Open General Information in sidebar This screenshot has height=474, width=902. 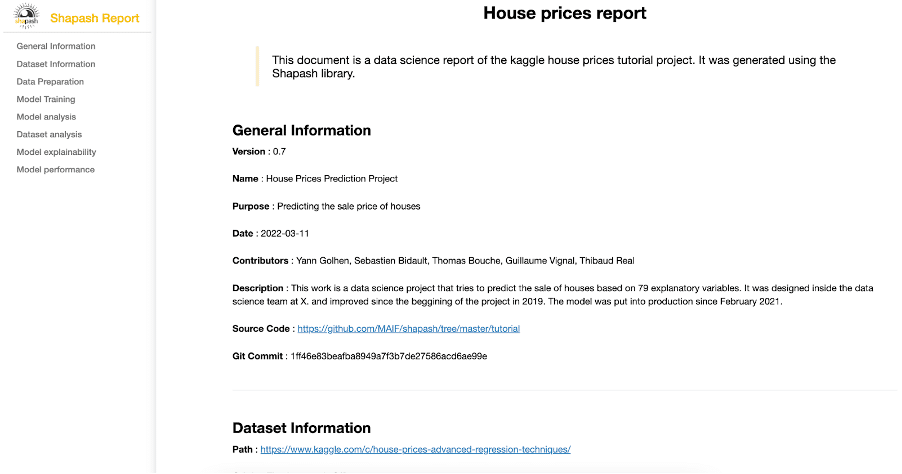56,46
